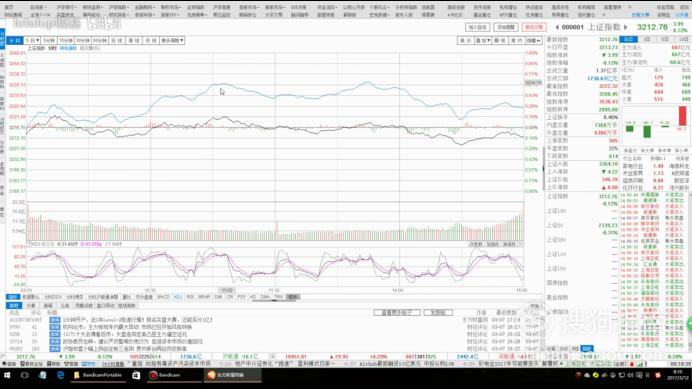The height and width of the screenshot is (389, 692).
Task: Switch money flow panel to 当日 tab
Action: coord(628,39)
